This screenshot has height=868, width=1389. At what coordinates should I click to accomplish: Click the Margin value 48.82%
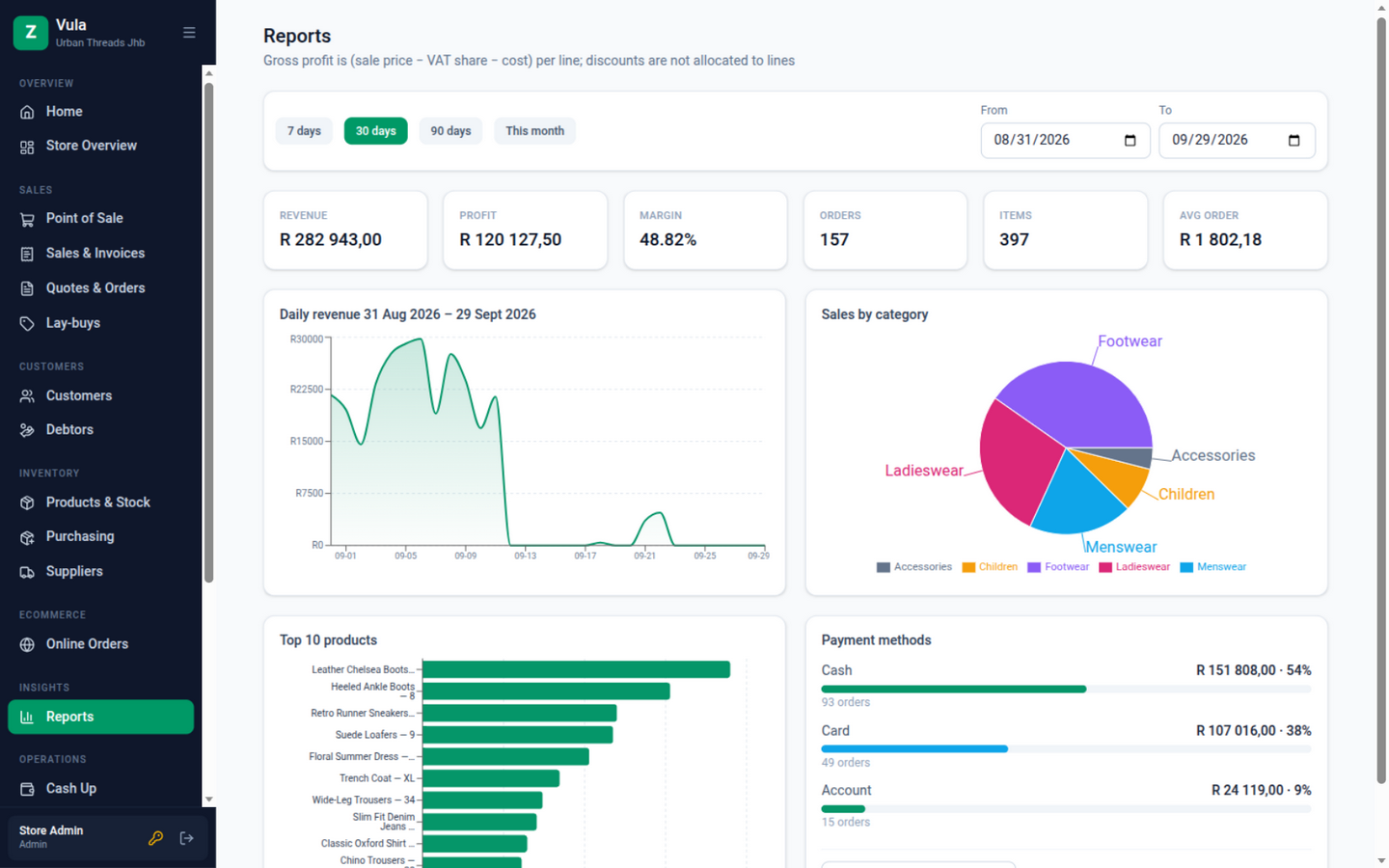tap(667, 240)
